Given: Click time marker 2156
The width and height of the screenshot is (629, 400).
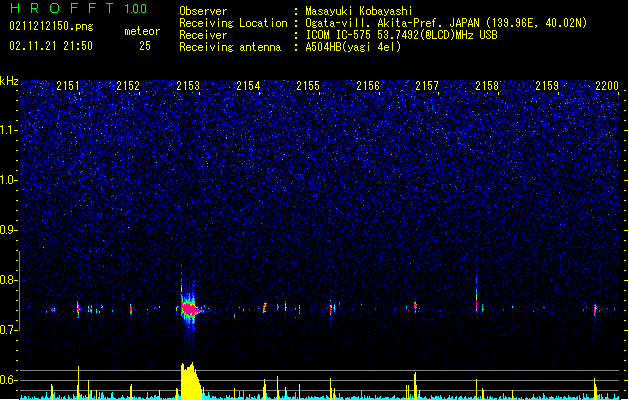Looking at the screenshot, I should (x=368, y=85).
